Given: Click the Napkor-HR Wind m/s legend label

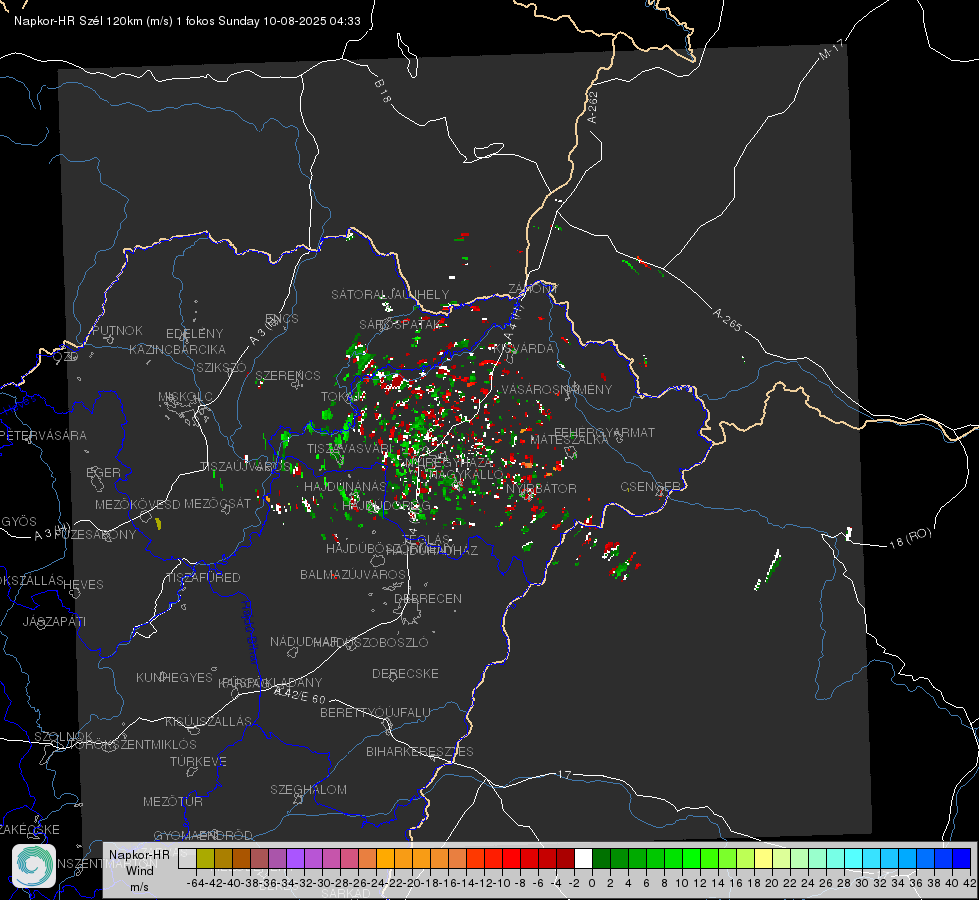Looking at the screenshot, I should tap(139, 871).
